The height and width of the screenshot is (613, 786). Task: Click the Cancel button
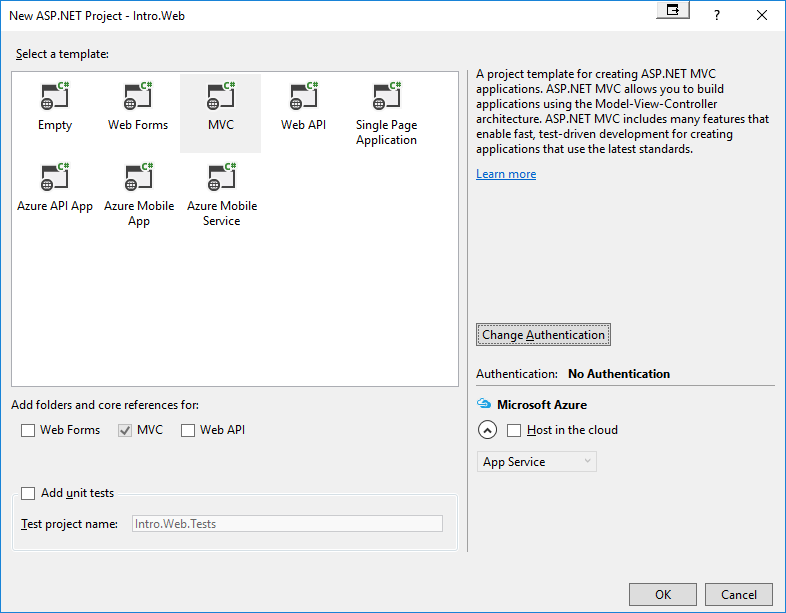click(739, 594)
